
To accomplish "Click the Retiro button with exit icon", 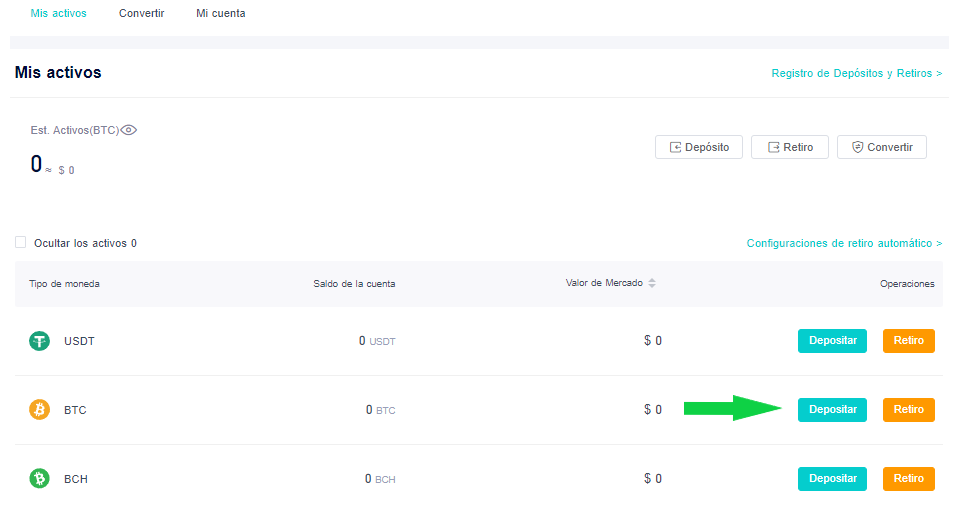I will click(790, 147).
